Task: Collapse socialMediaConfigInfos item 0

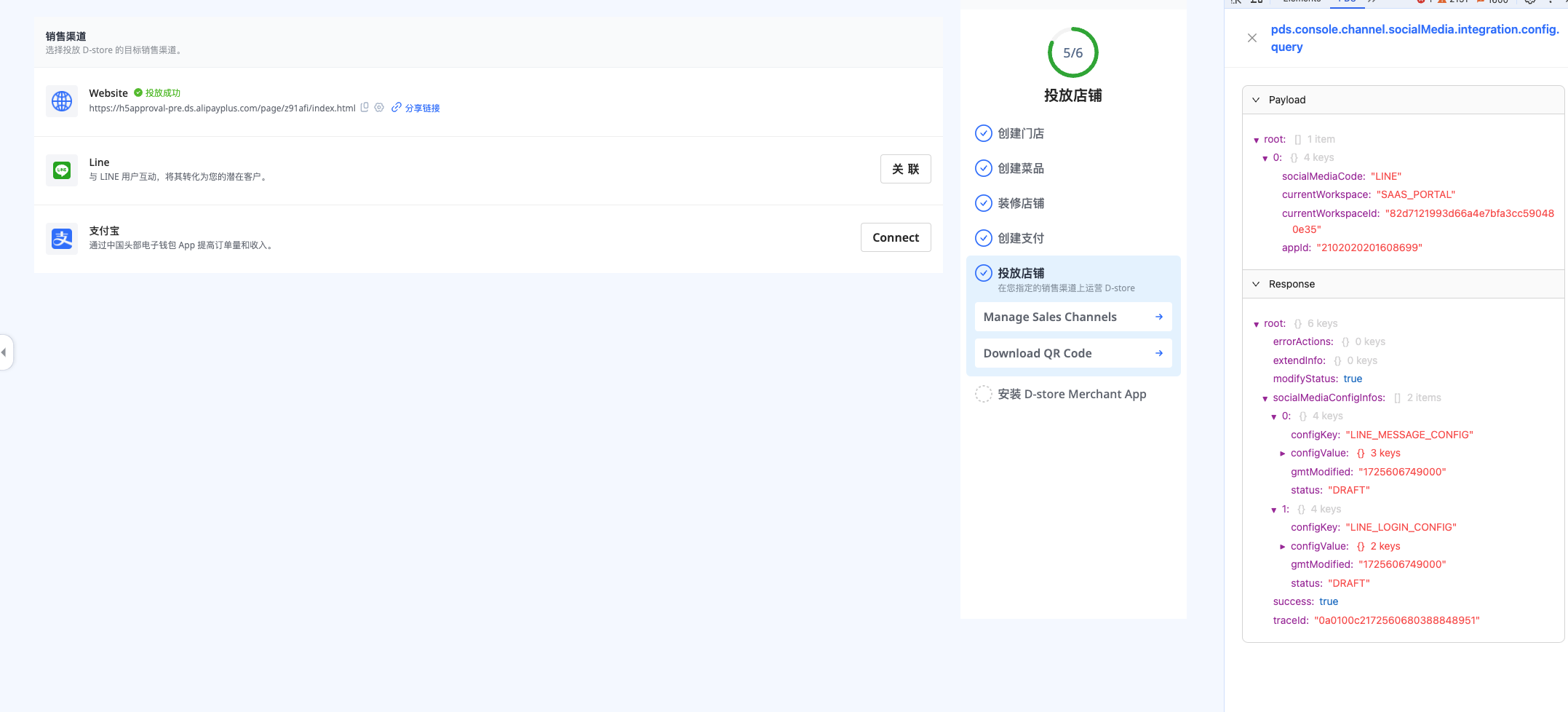Action: [x=1274, y=416]
